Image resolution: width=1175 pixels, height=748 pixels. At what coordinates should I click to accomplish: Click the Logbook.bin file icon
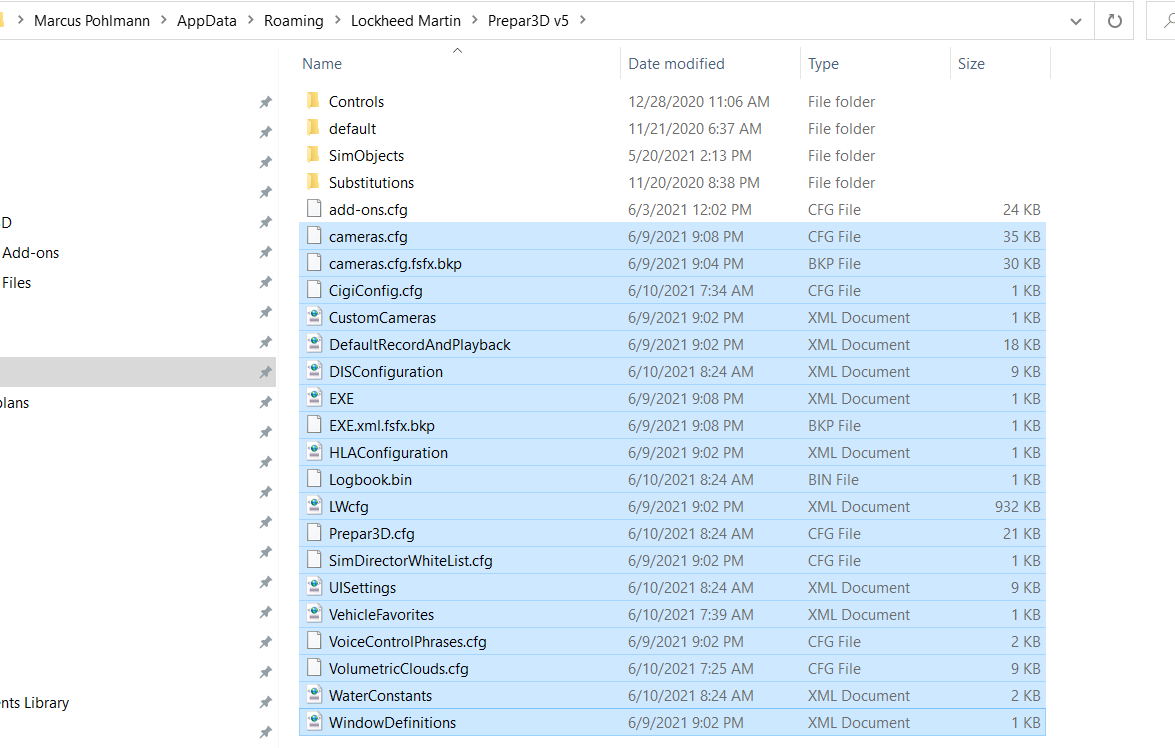pyautogui.click(x=314, y=478)
